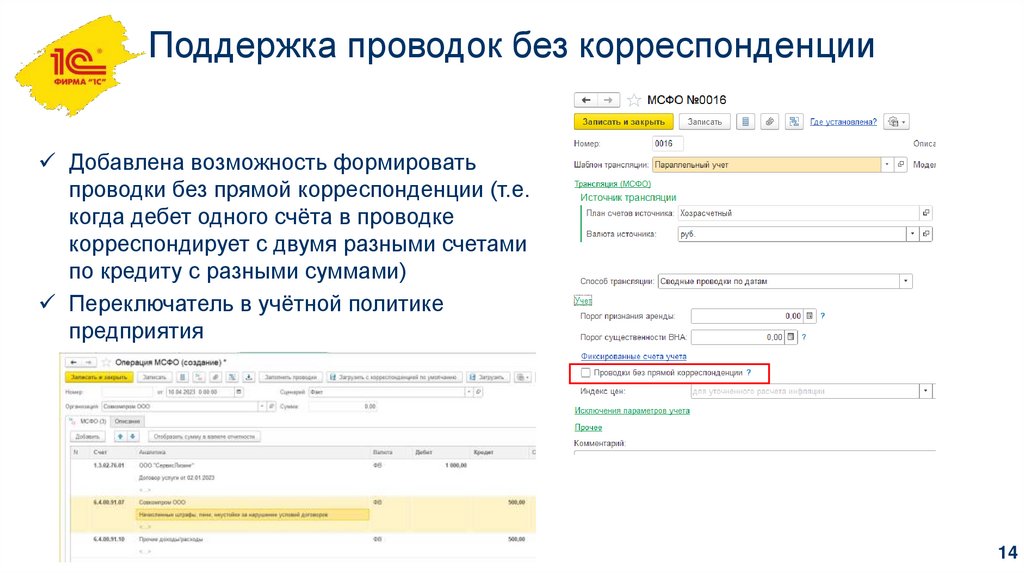Click the help question mark for Порог признания аренды
This screenshot has height=574, width=1024.
(x=823, y=315)
